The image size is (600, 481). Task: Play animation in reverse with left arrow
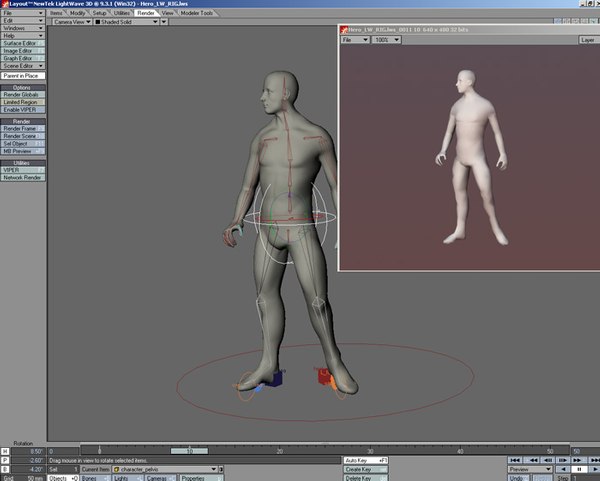[563, 469]
